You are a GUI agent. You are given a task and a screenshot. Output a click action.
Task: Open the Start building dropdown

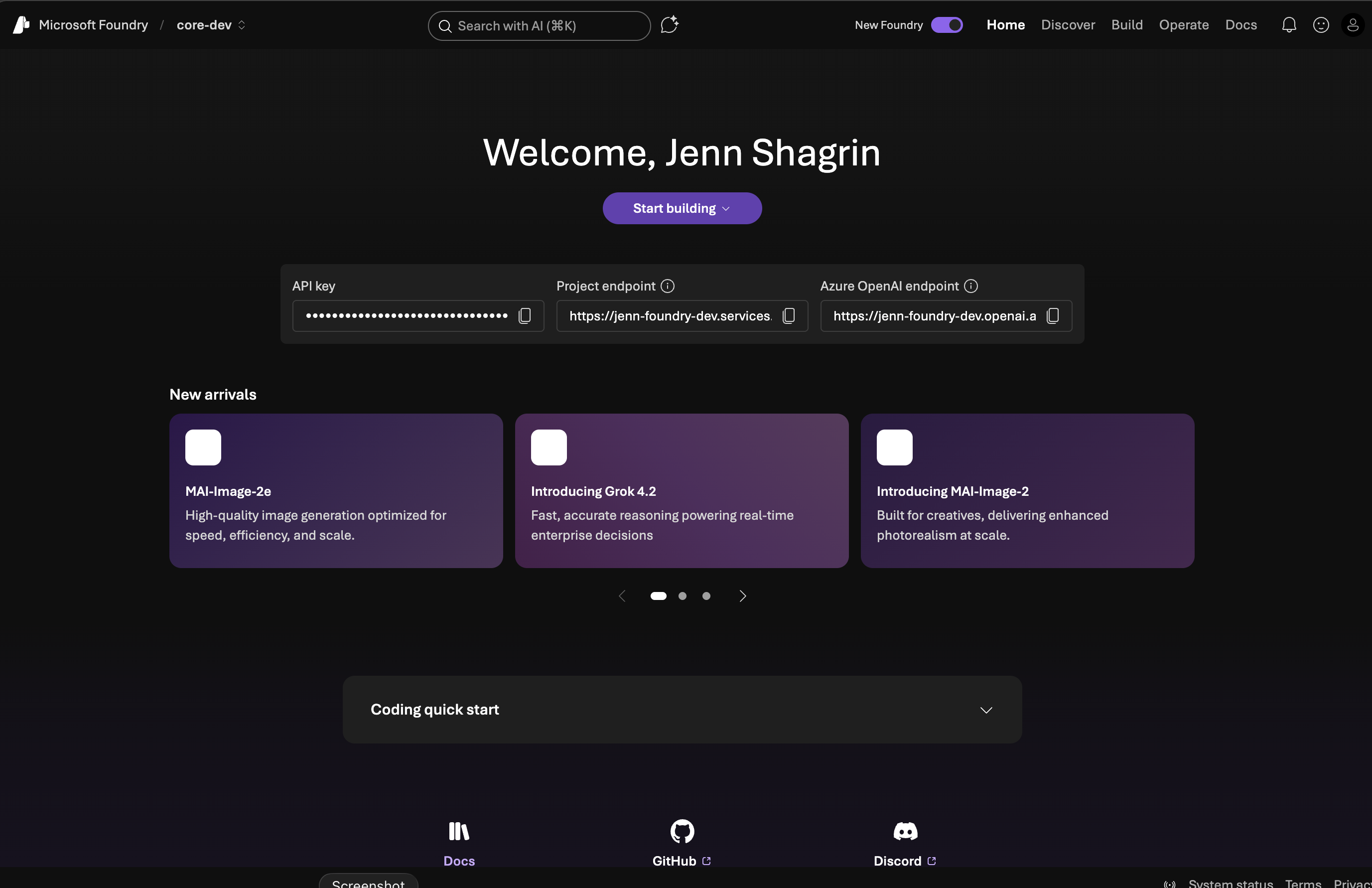tap(682, 208)
